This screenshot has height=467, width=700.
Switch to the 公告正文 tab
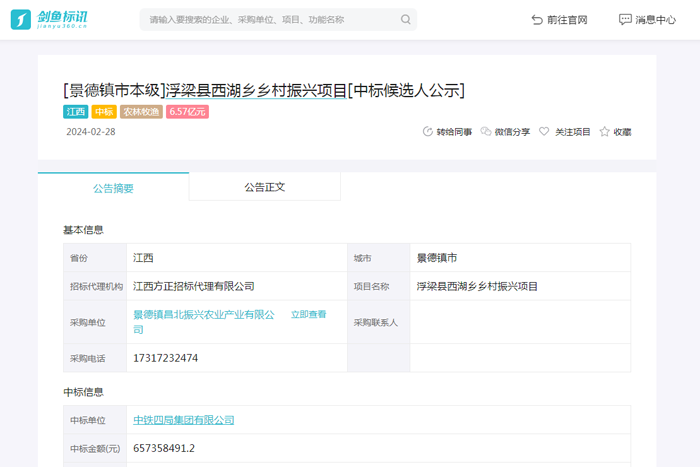pyautogui.click(x=264, y=187)
